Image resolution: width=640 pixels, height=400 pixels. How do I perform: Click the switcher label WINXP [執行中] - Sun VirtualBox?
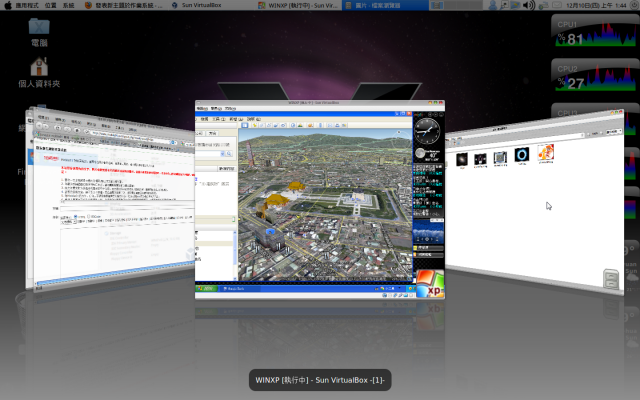[x=320, y=380]
